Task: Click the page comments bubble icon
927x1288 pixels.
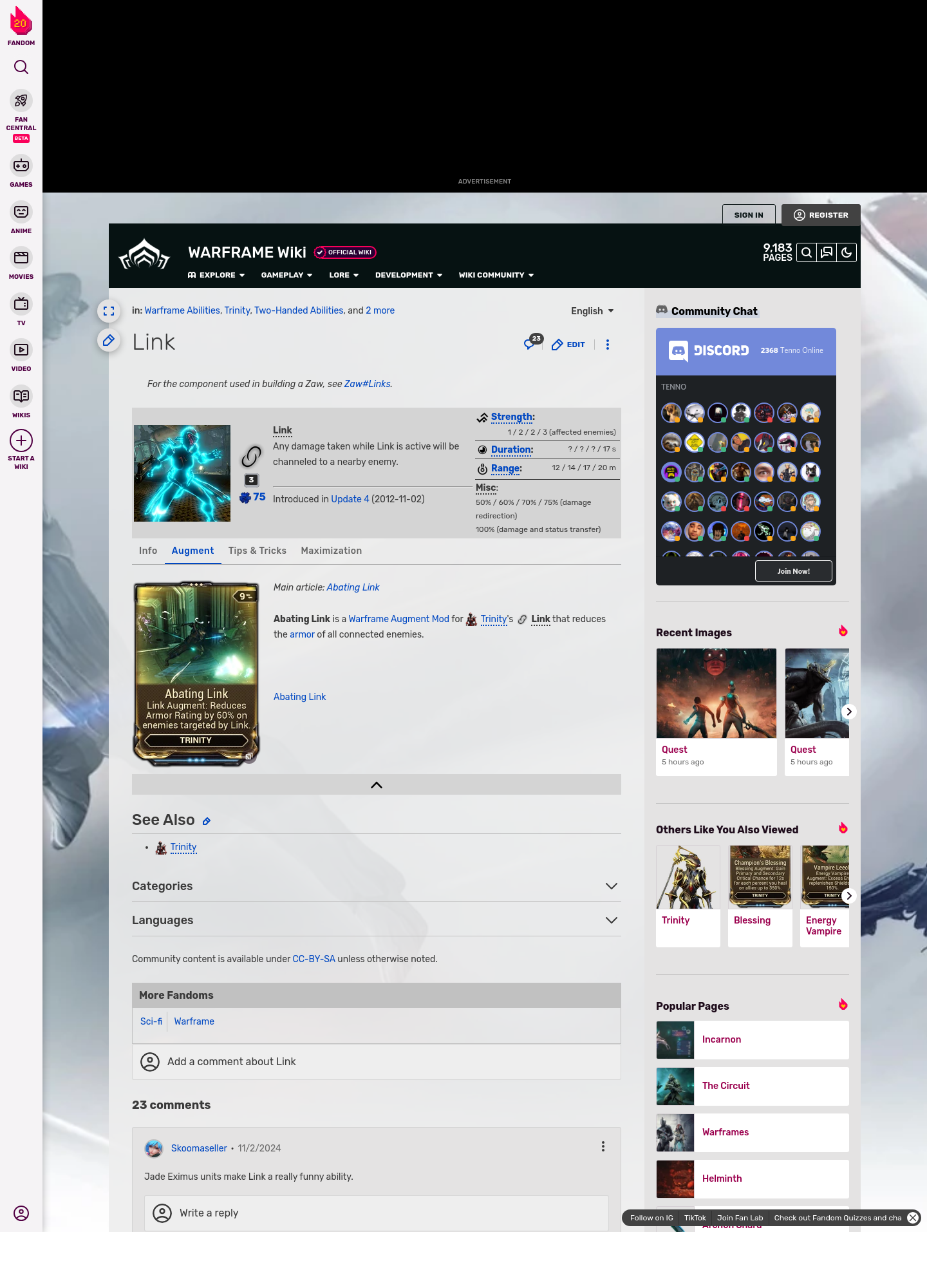Action: 530,344
